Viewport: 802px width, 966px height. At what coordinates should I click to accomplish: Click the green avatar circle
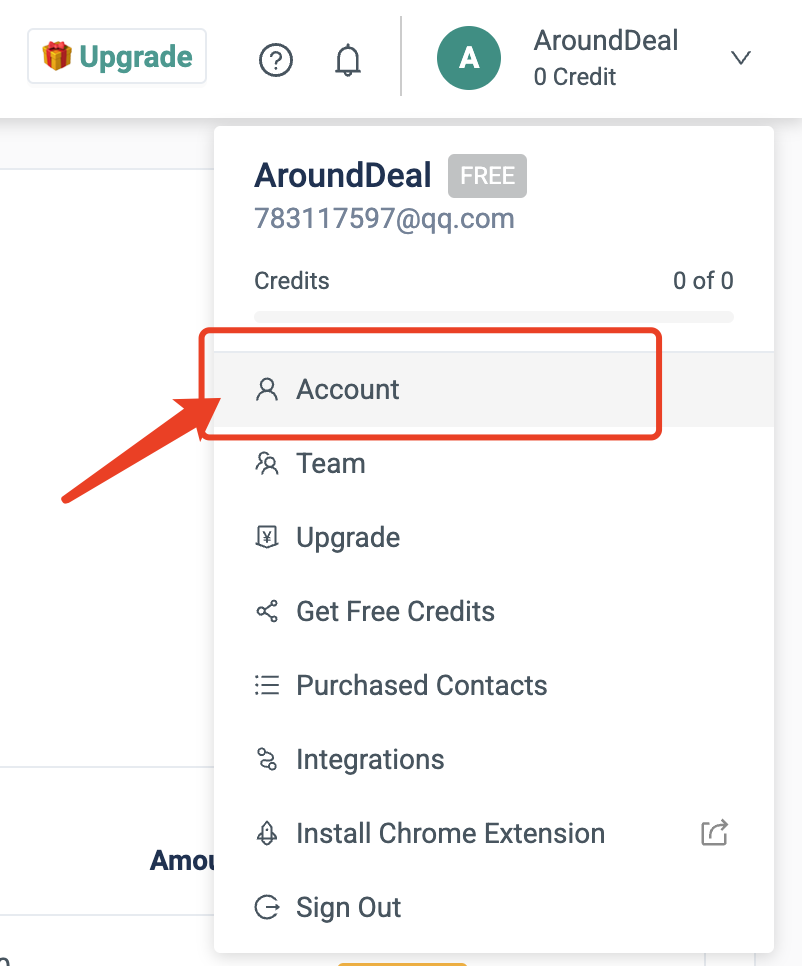coord(469,58)
